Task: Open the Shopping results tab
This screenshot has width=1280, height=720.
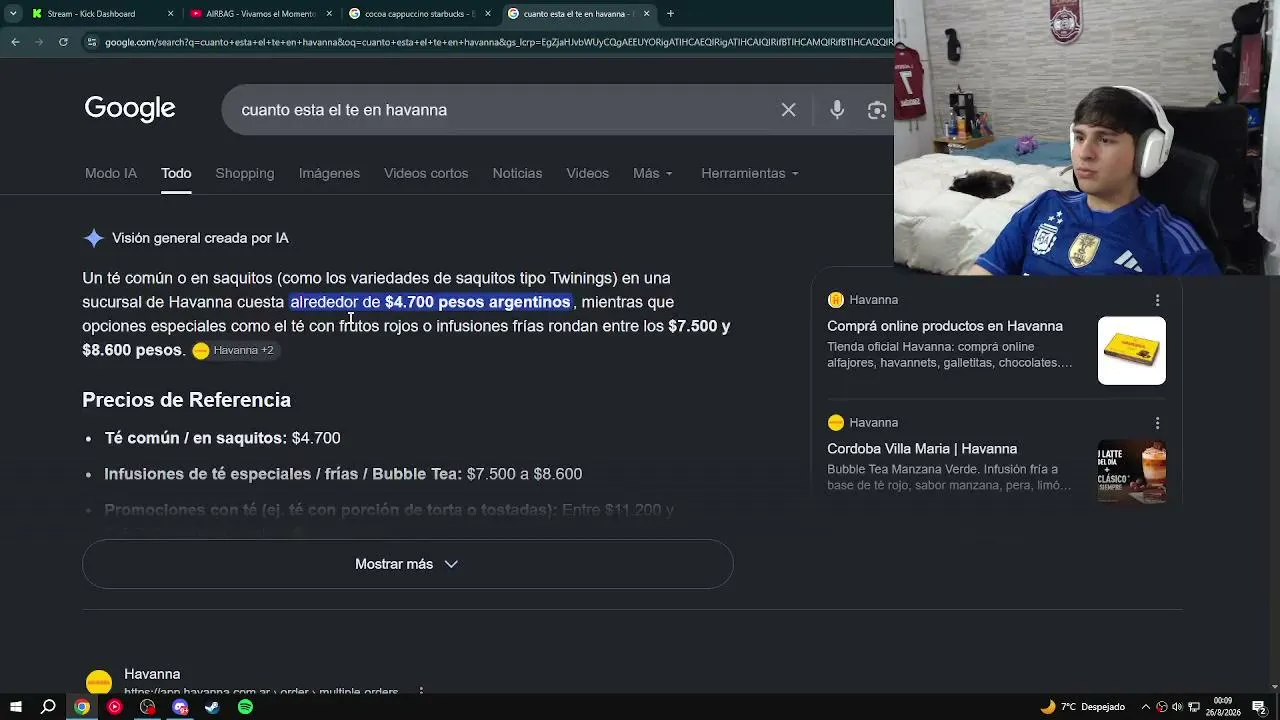Action: tap(245, 173)
